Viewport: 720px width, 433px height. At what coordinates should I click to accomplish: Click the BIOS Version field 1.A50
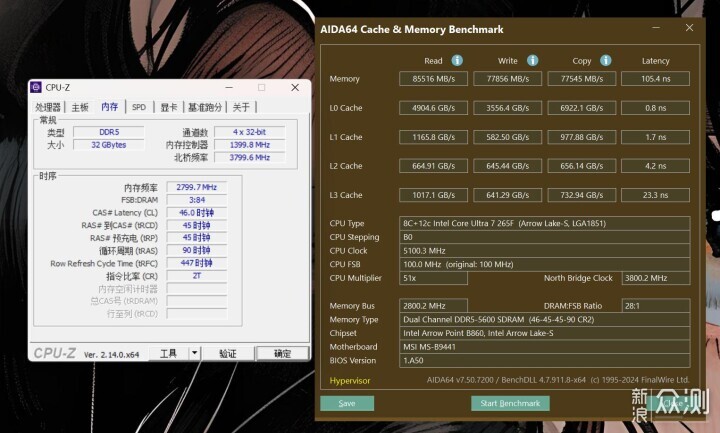pos(545,360)
